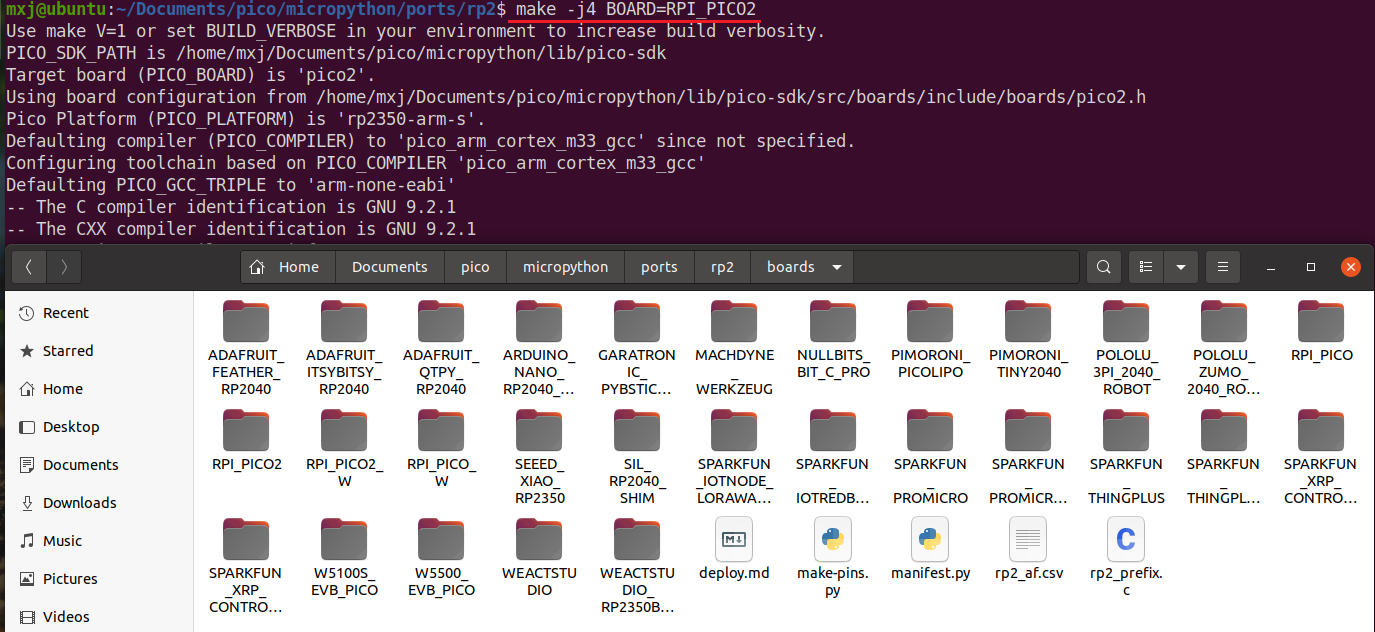Navigate to pico in the path bar
1375x632 pixels.
pos(475,267)
